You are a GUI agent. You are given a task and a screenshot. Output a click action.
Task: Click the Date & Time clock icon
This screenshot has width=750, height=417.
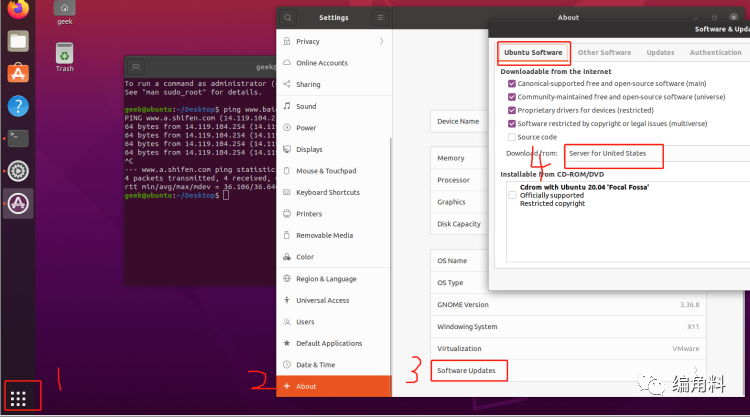[x=287, y=364]
